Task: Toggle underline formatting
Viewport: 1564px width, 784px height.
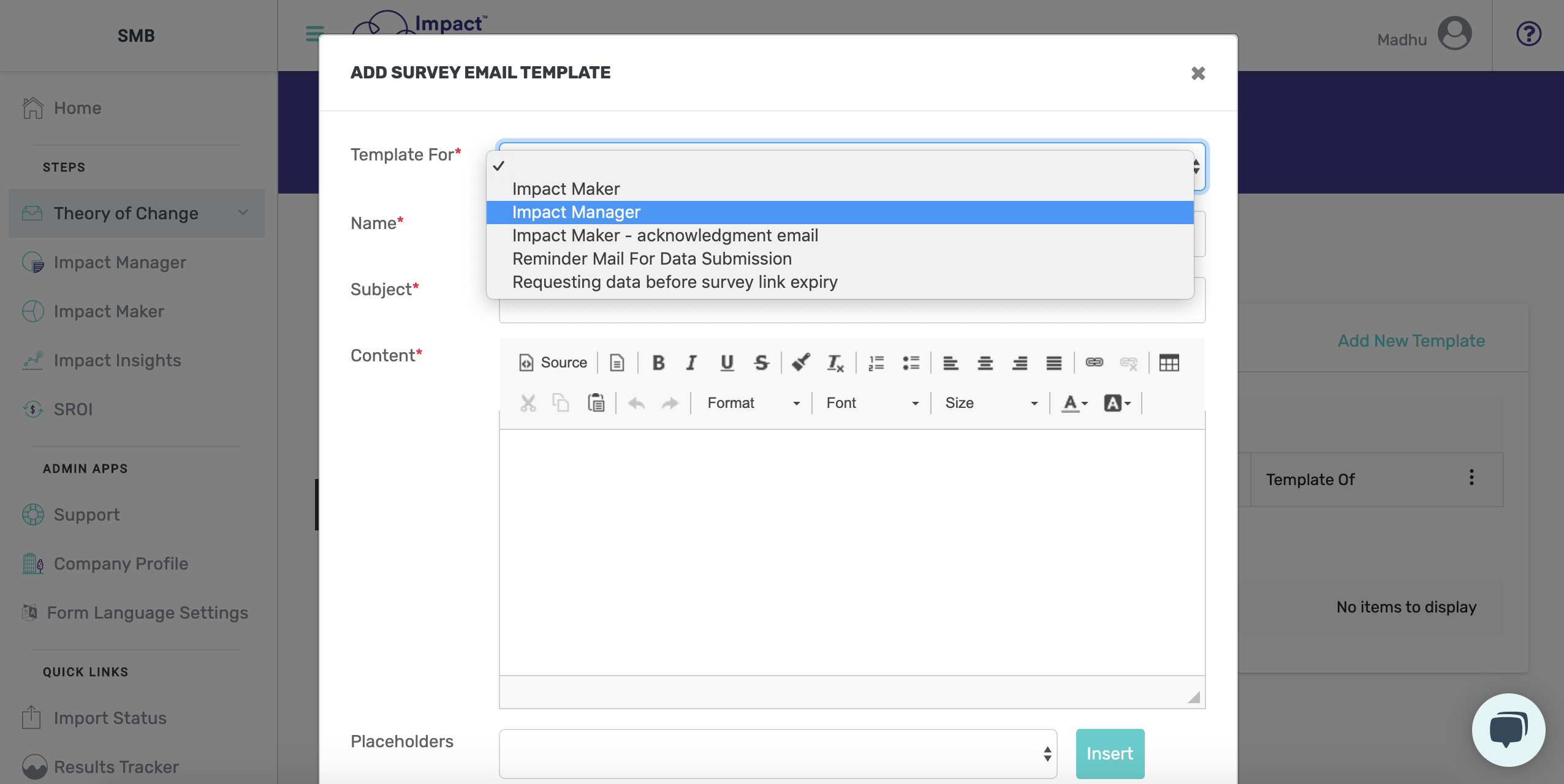Action: (x=727, y=363)
